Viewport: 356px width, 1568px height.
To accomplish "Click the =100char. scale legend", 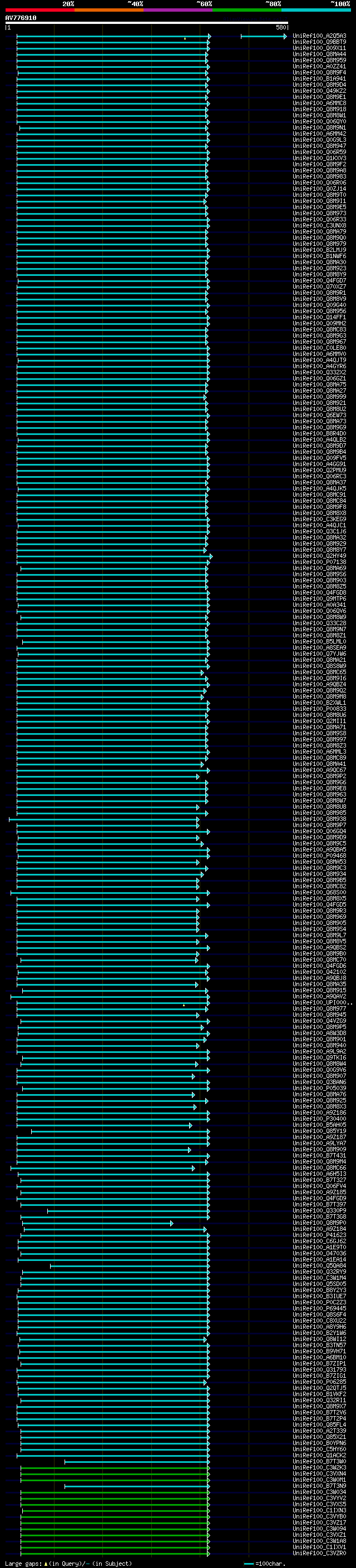I will pos(264,1564).
